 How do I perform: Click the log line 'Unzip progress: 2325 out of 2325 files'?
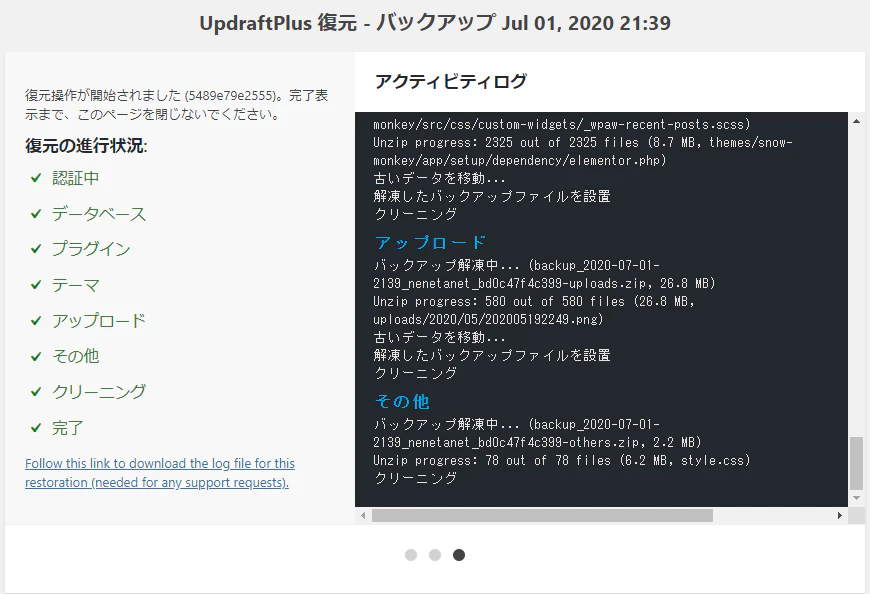tap(583, 143)
